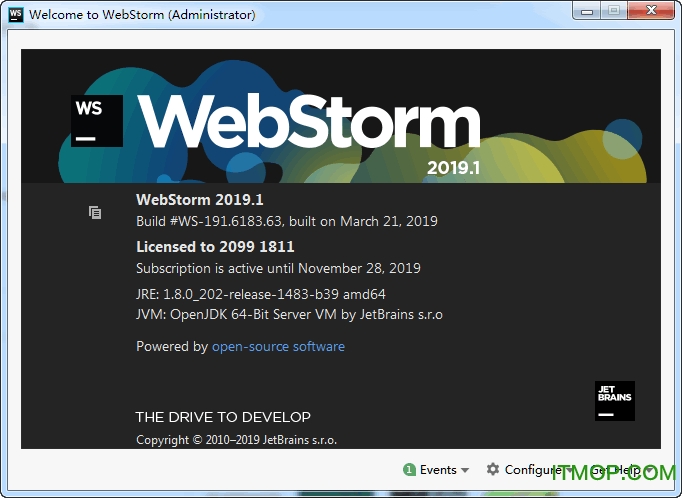Close the Welcome to WebStorm window
The width and height of the screenshot is (682, 498).
tap(651, 11)
